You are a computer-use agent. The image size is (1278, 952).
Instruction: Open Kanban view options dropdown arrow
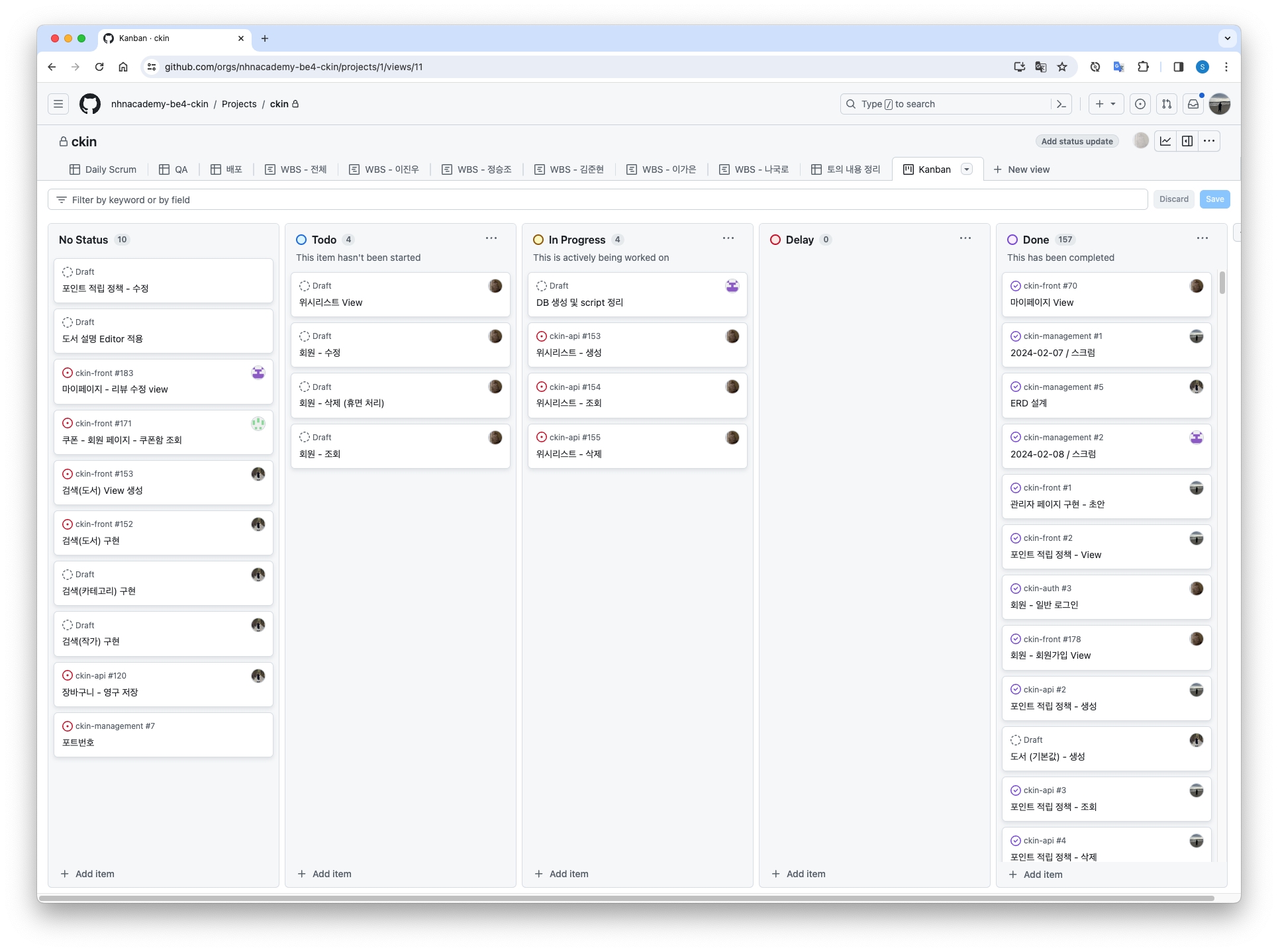click(967, 169)
